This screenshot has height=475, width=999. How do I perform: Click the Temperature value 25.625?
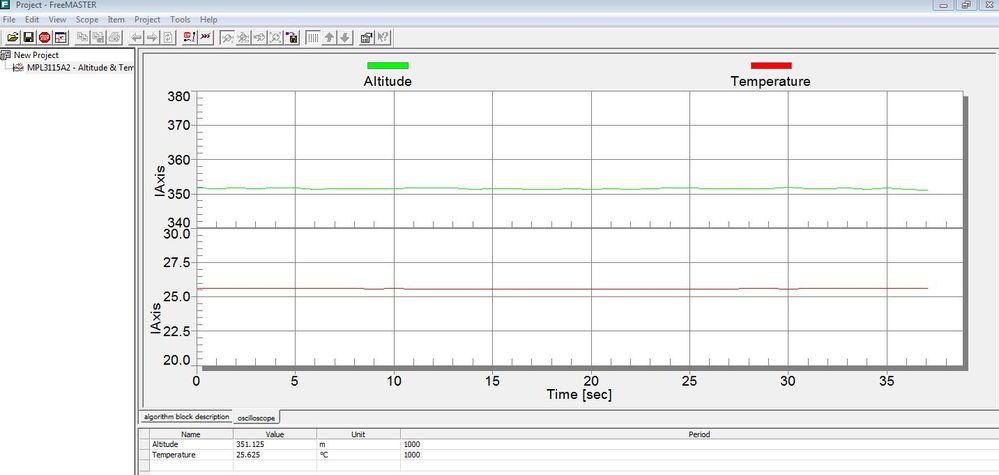(248, 455)
